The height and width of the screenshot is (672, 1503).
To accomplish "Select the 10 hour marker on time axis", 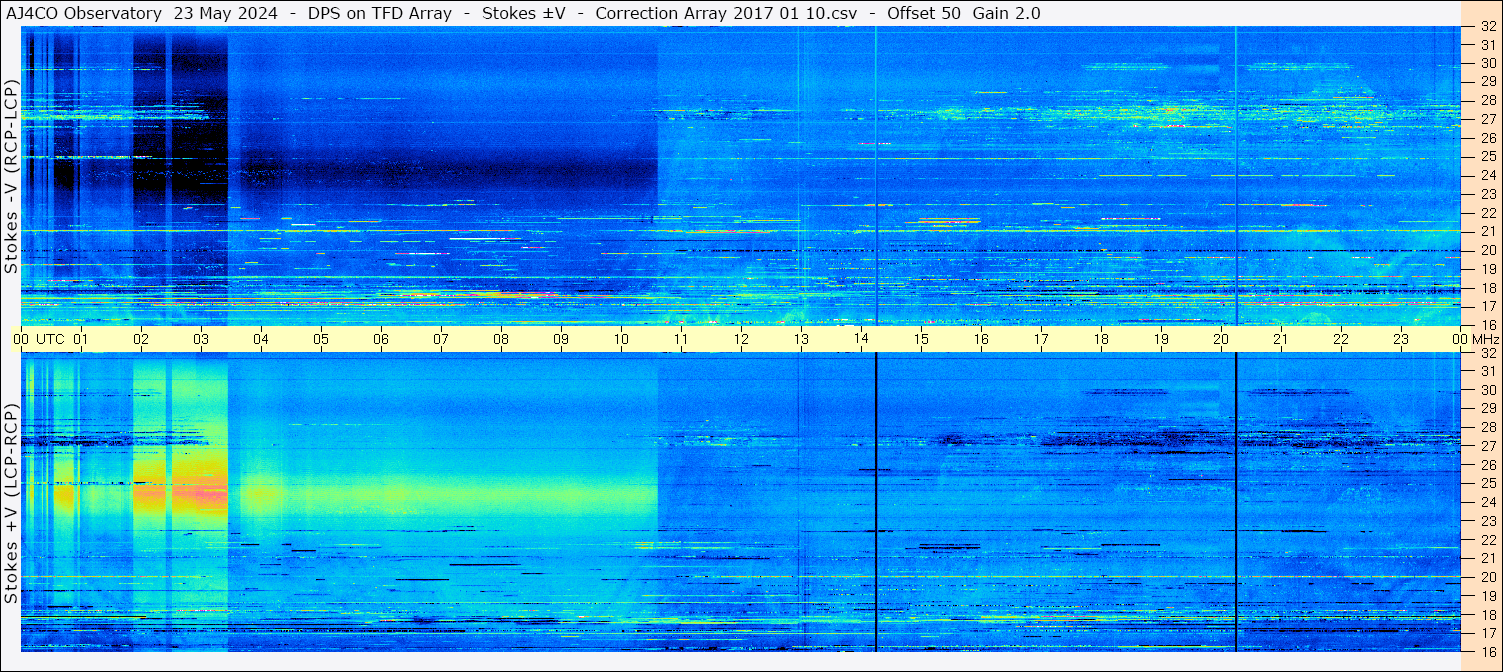I will click(621, 339).
